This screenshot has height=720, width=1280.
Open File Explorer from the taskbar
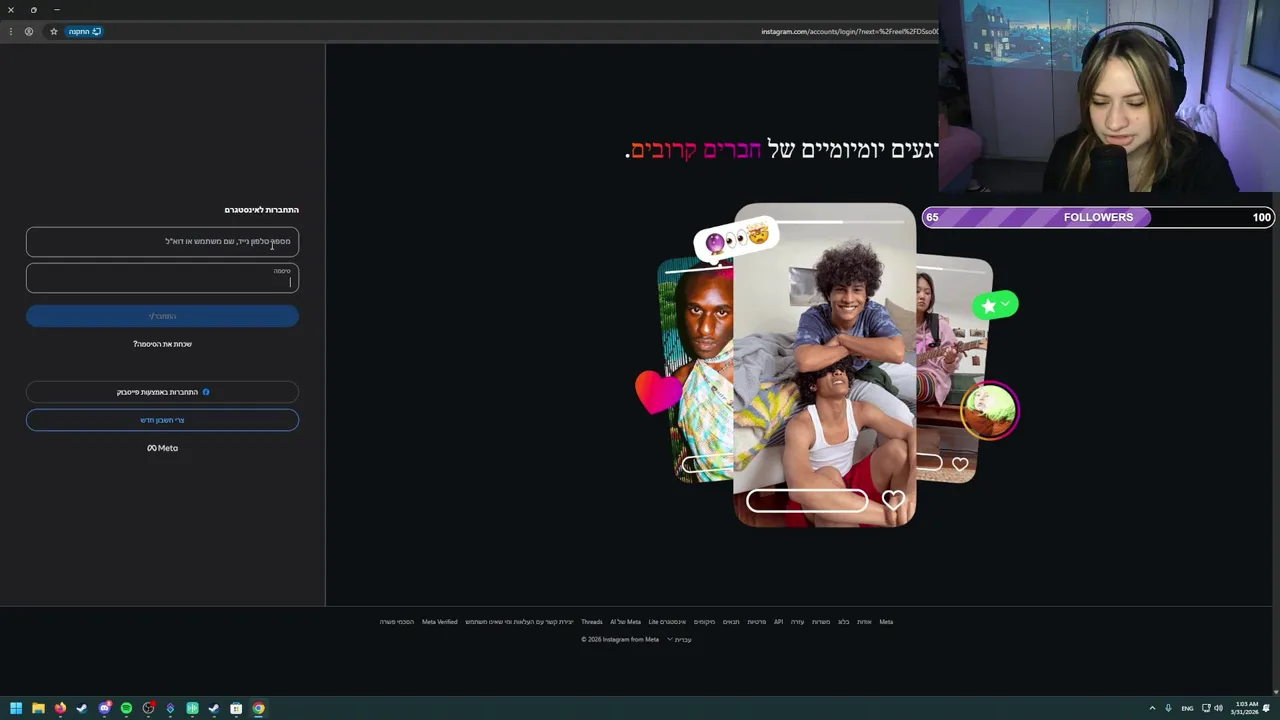38,708
